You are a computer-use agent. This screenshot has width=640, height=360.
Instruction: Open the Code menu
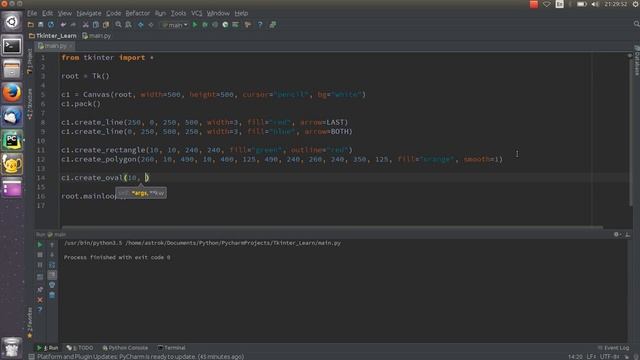(113, 13)
